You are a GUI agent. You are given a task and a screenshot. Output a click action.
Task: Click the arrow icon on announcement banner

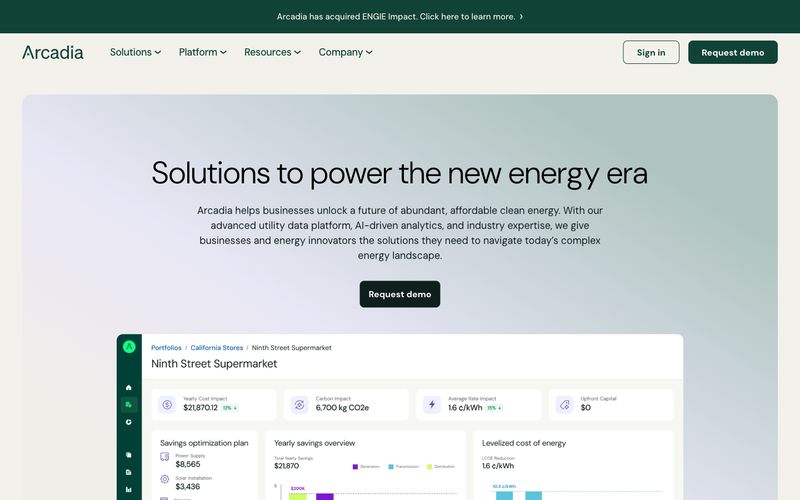point(521,16)
